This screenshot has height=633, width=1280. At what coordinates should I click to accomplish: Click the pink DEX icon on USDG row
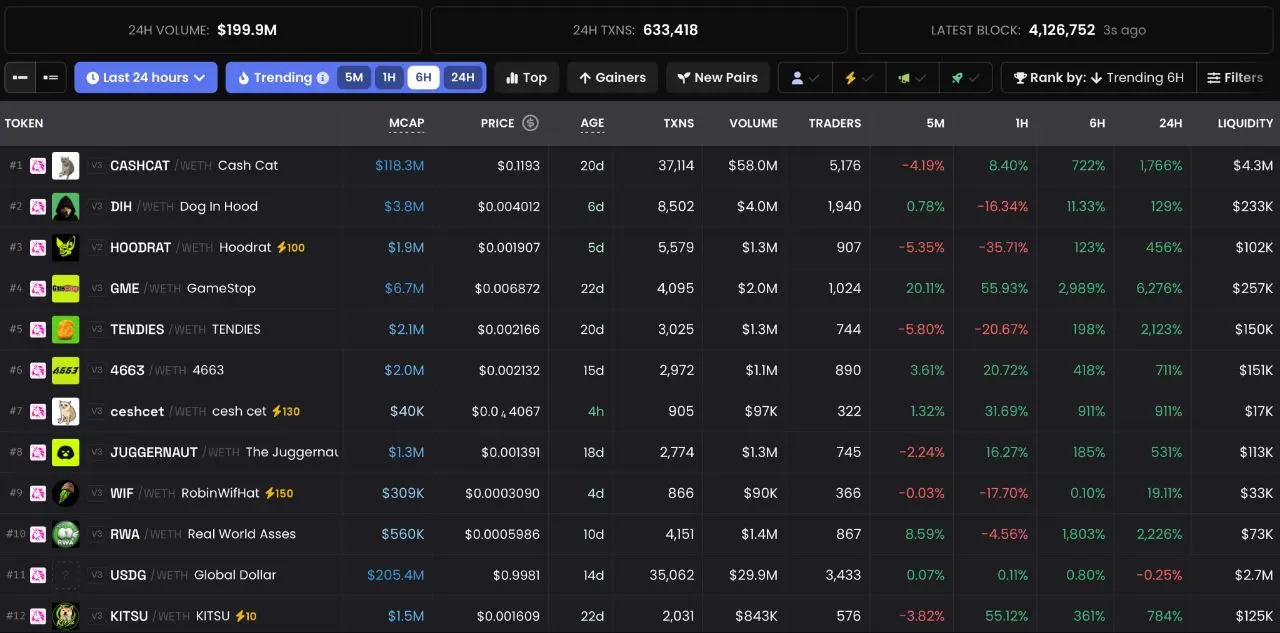point(38,575)
